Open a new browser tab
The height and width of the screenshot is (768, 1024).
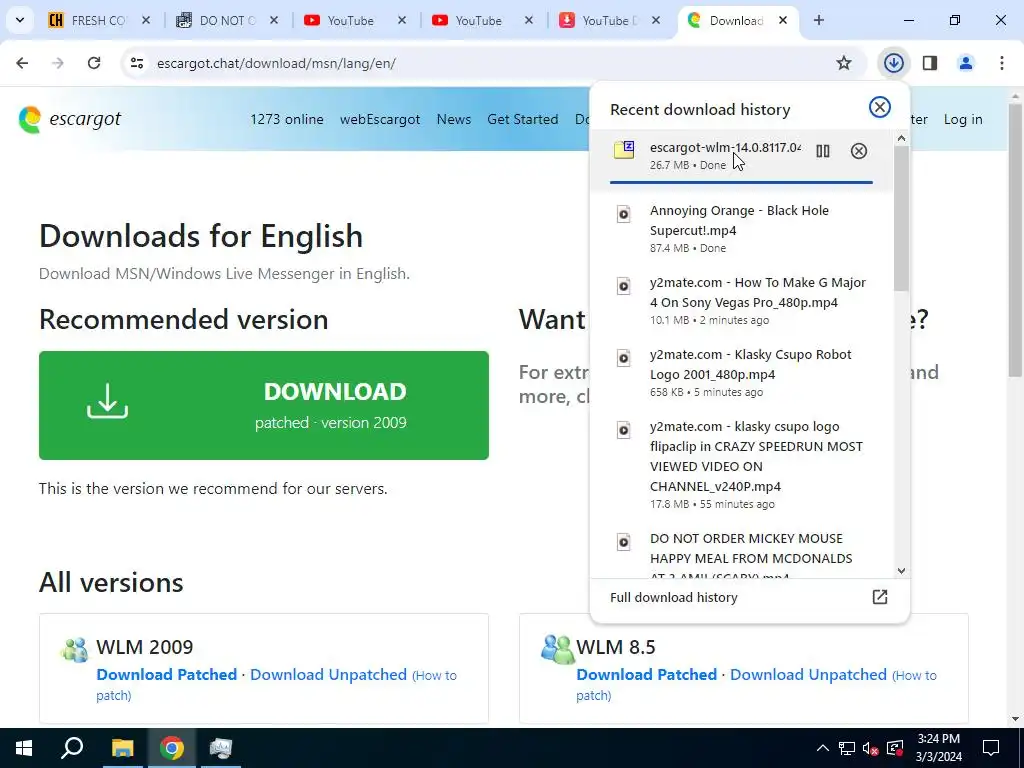tap(818, 20)
